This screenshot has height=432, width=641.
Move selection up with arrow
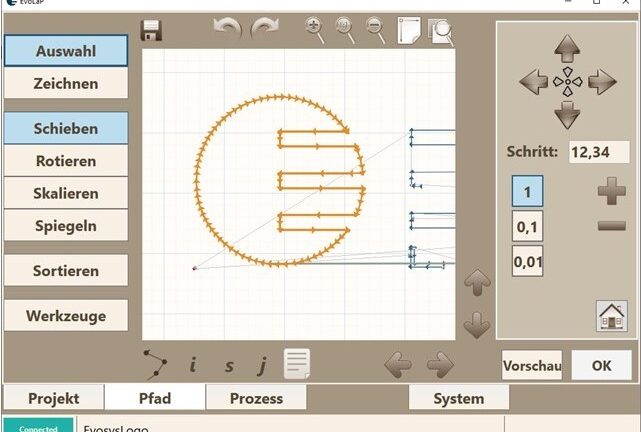point(567,48)
